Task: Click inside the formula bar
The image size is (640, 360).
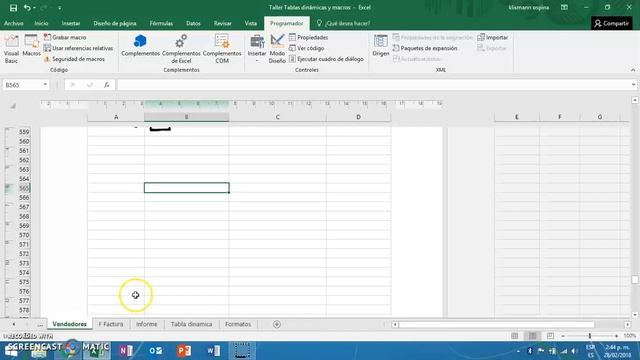Action: point(373,85)
